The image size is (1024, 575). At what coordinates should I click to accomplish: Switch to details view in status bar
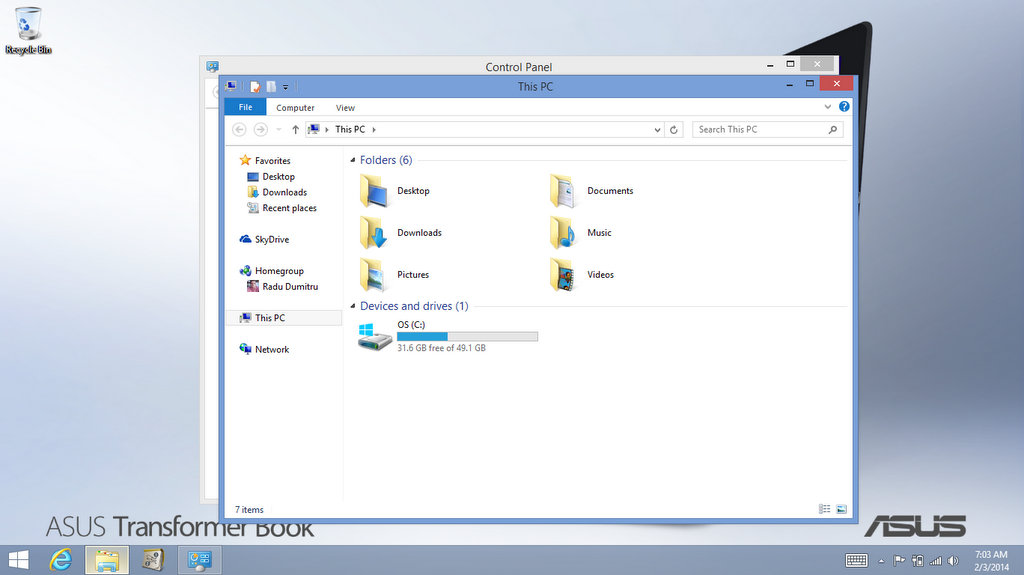825,509
